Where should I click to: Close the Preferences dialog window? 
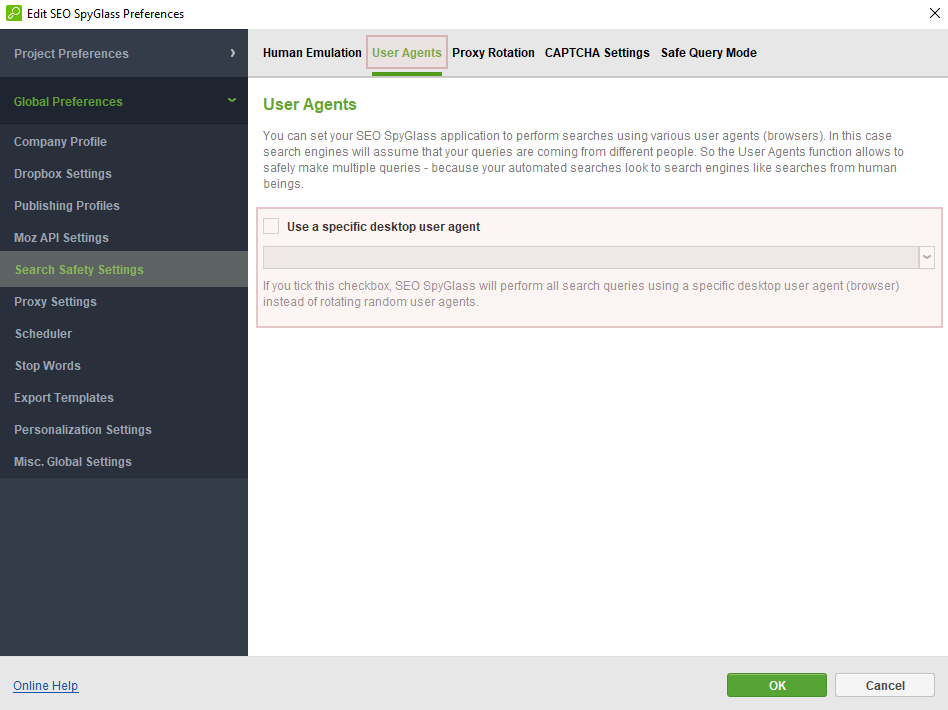(x=935, y=13)
